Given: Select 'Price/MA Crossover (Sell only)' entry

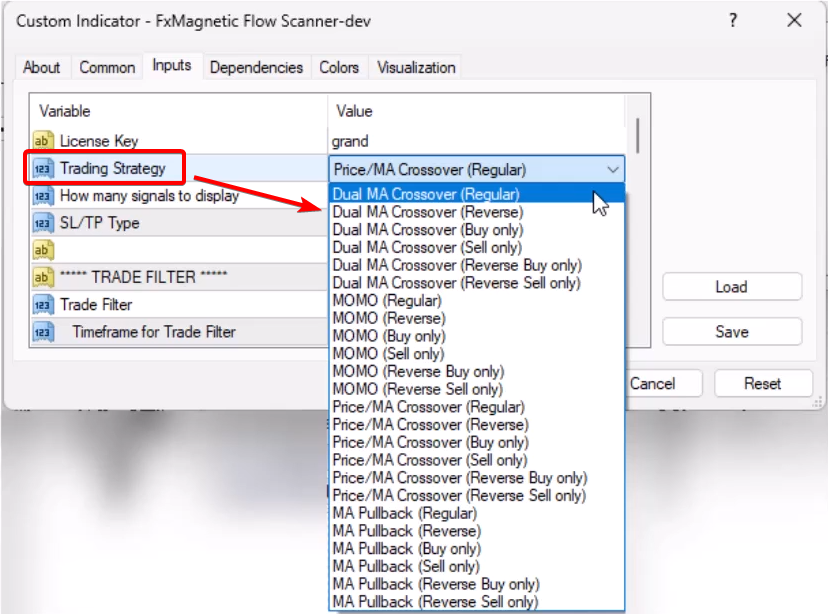Looking at the screenshot, I should 430,460.
